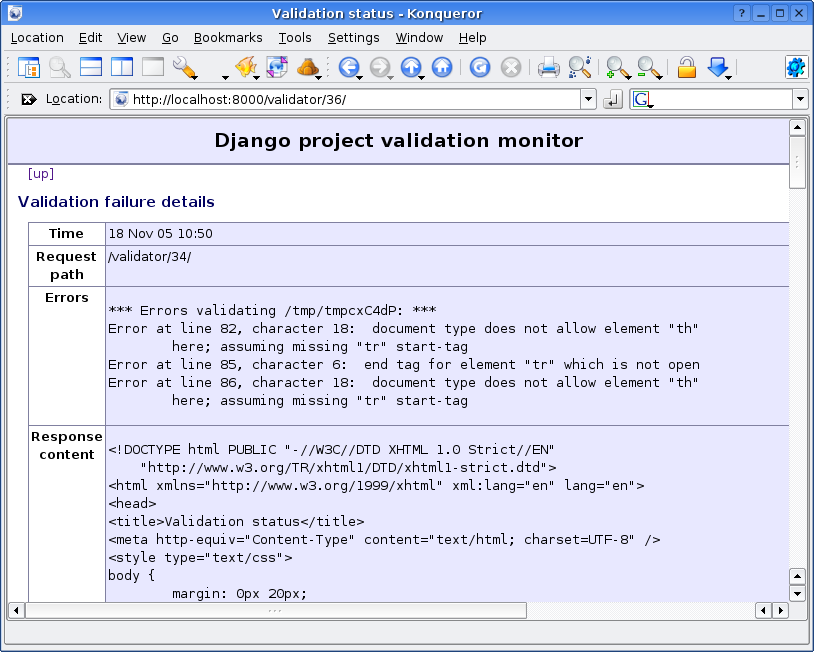814x652 pixels.
Task: Go up one level with Up arrow
Action: [411, 67]
